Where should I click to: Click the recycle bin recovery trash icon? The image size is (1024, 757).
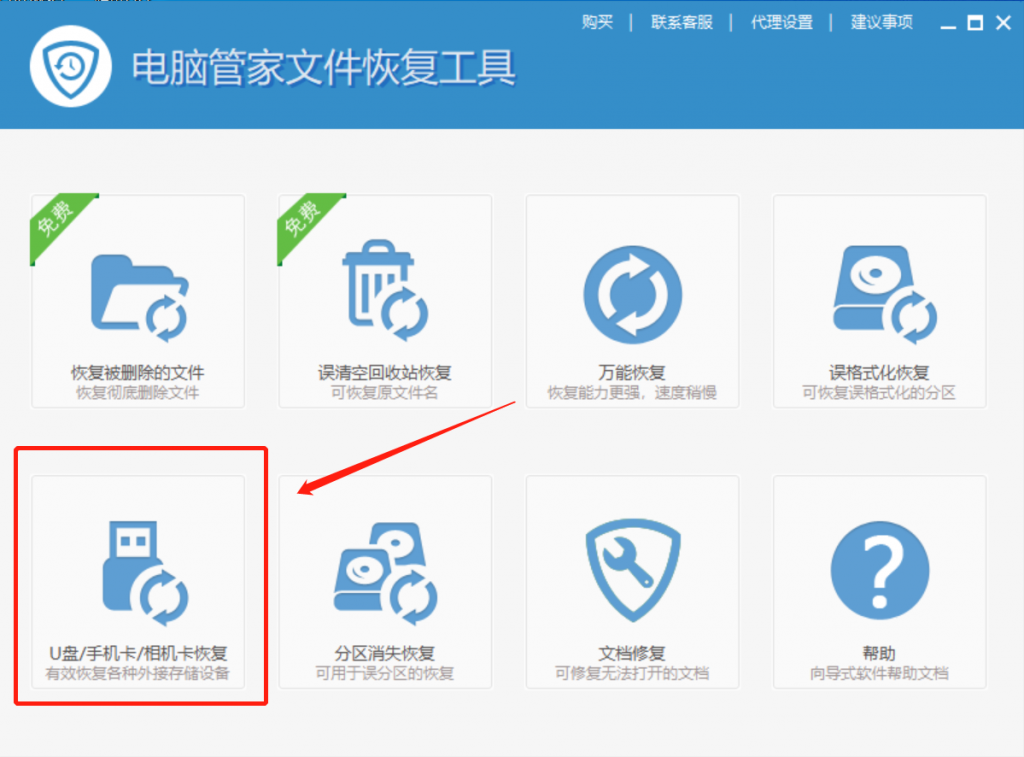coord(385,291)
